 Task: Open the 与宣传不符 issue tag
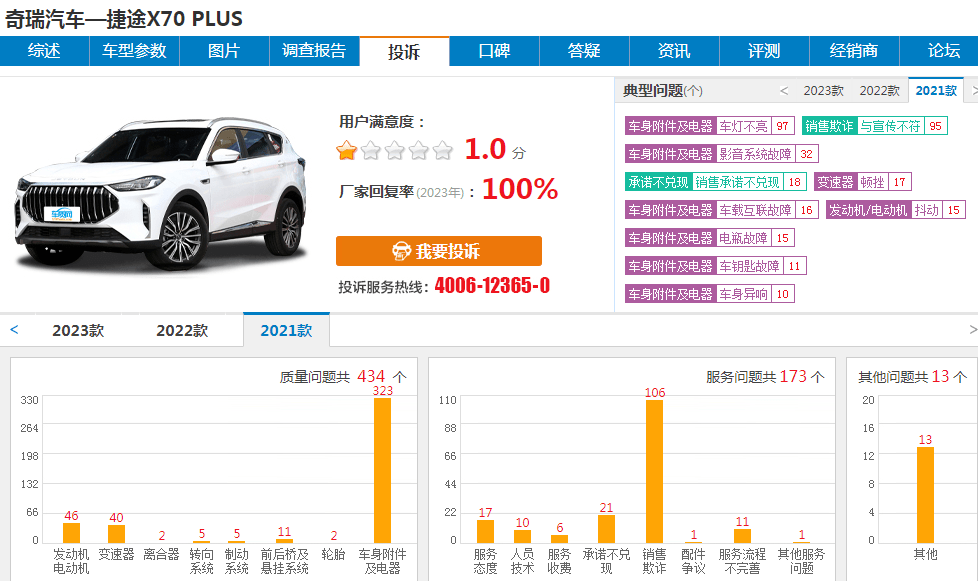[874, 126]
